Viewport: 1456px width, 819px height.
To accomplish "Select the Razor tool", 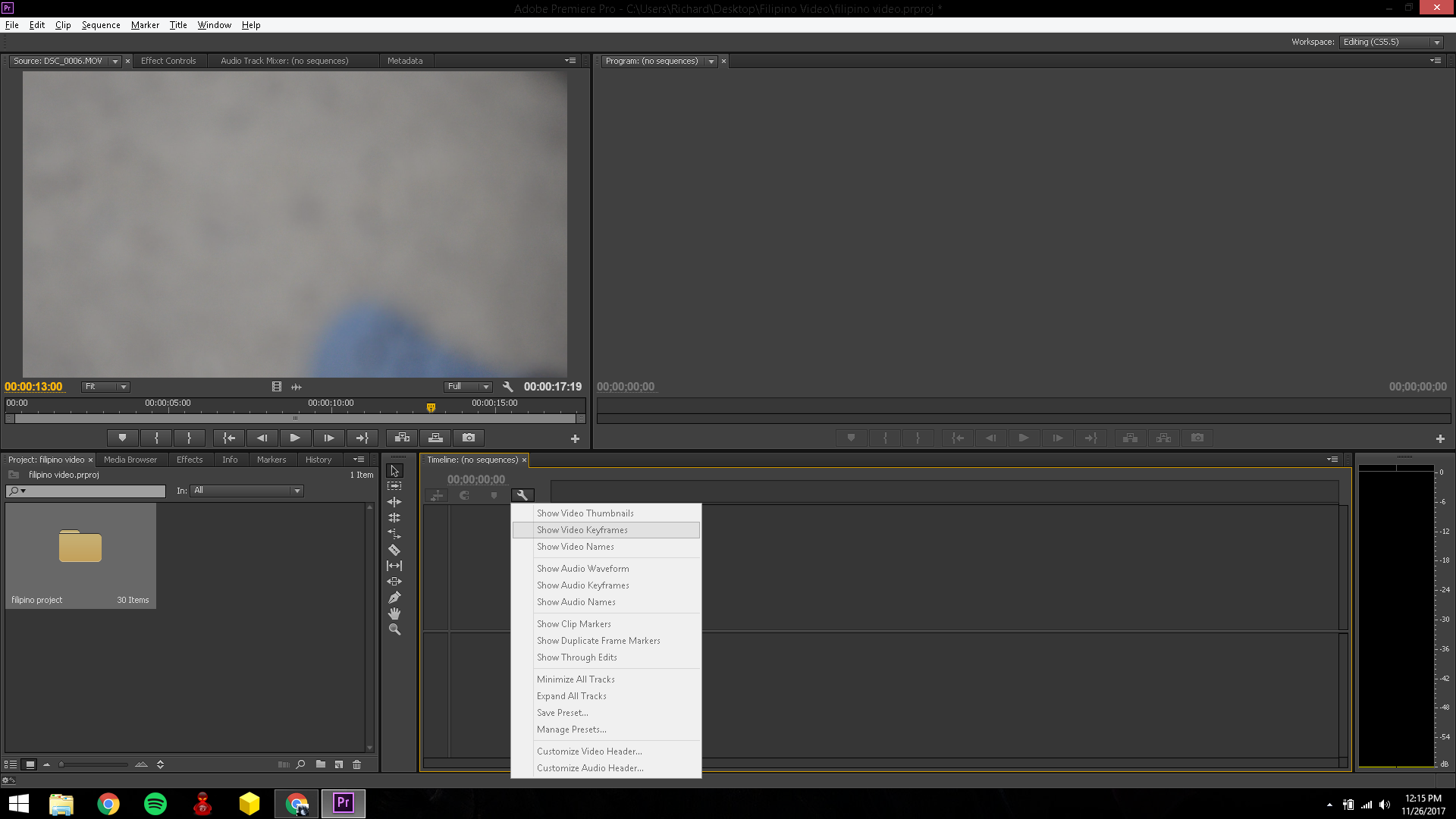I will coord(394,549).
